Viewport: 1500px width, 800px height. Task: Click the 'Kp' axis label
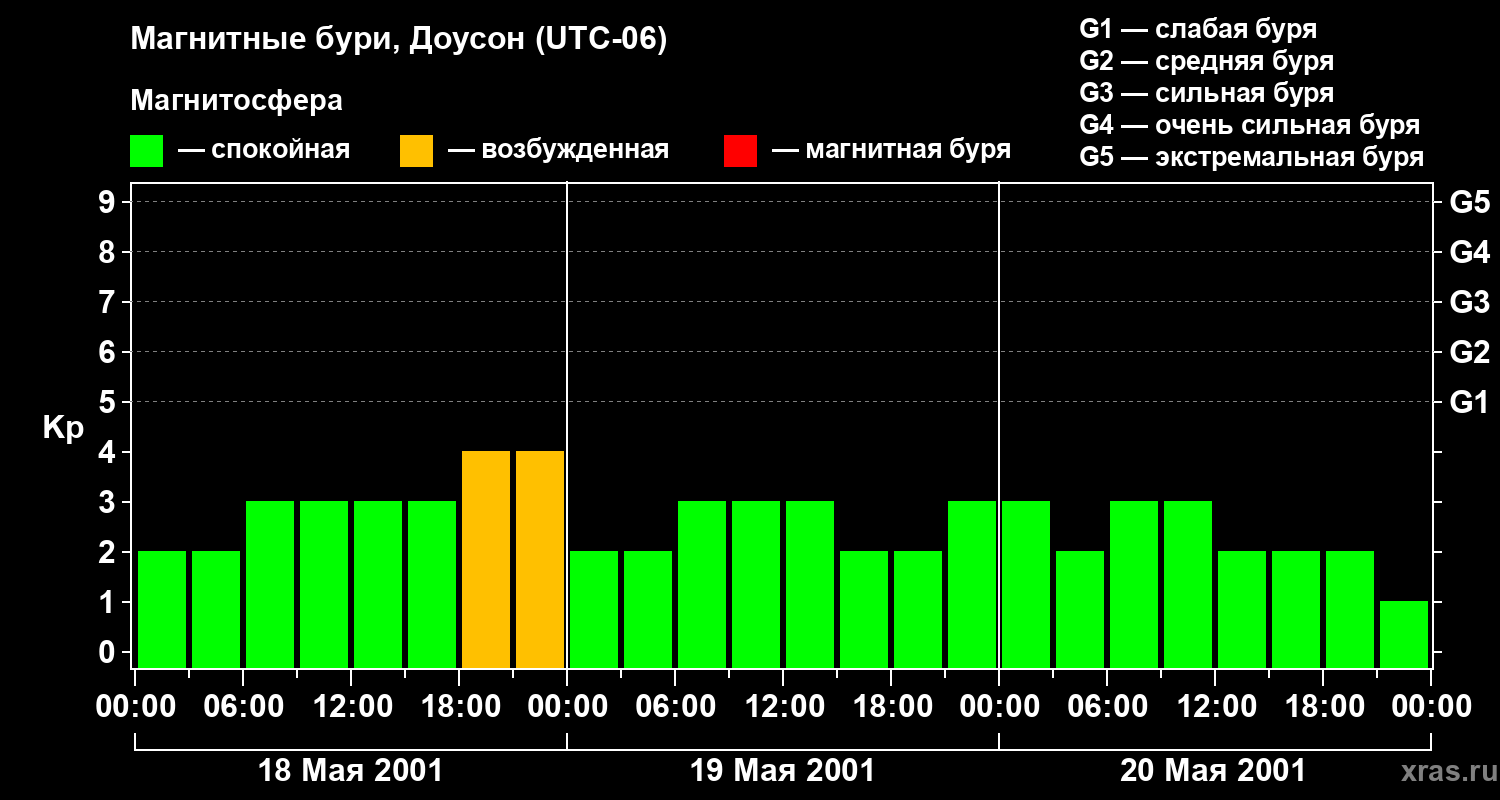(63, 428)
